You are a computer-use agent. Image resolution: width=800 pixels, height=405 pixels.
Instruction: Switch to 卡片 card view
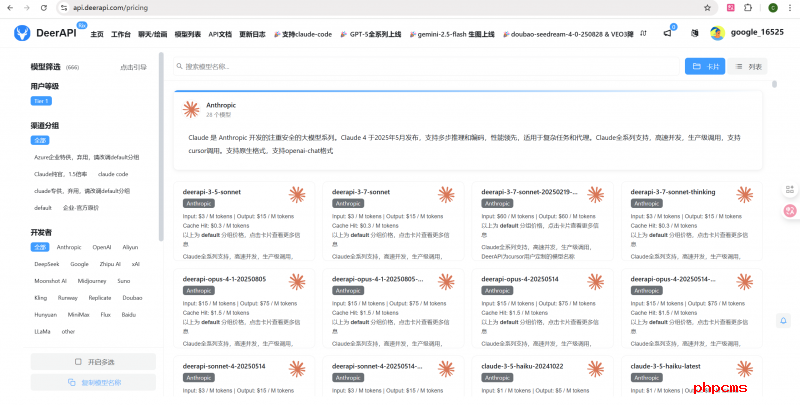click(705, 66)
